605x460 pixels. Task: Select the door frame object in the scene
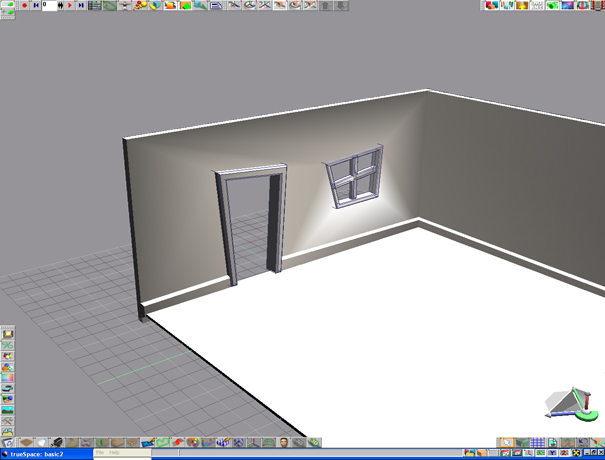point(228,225)
